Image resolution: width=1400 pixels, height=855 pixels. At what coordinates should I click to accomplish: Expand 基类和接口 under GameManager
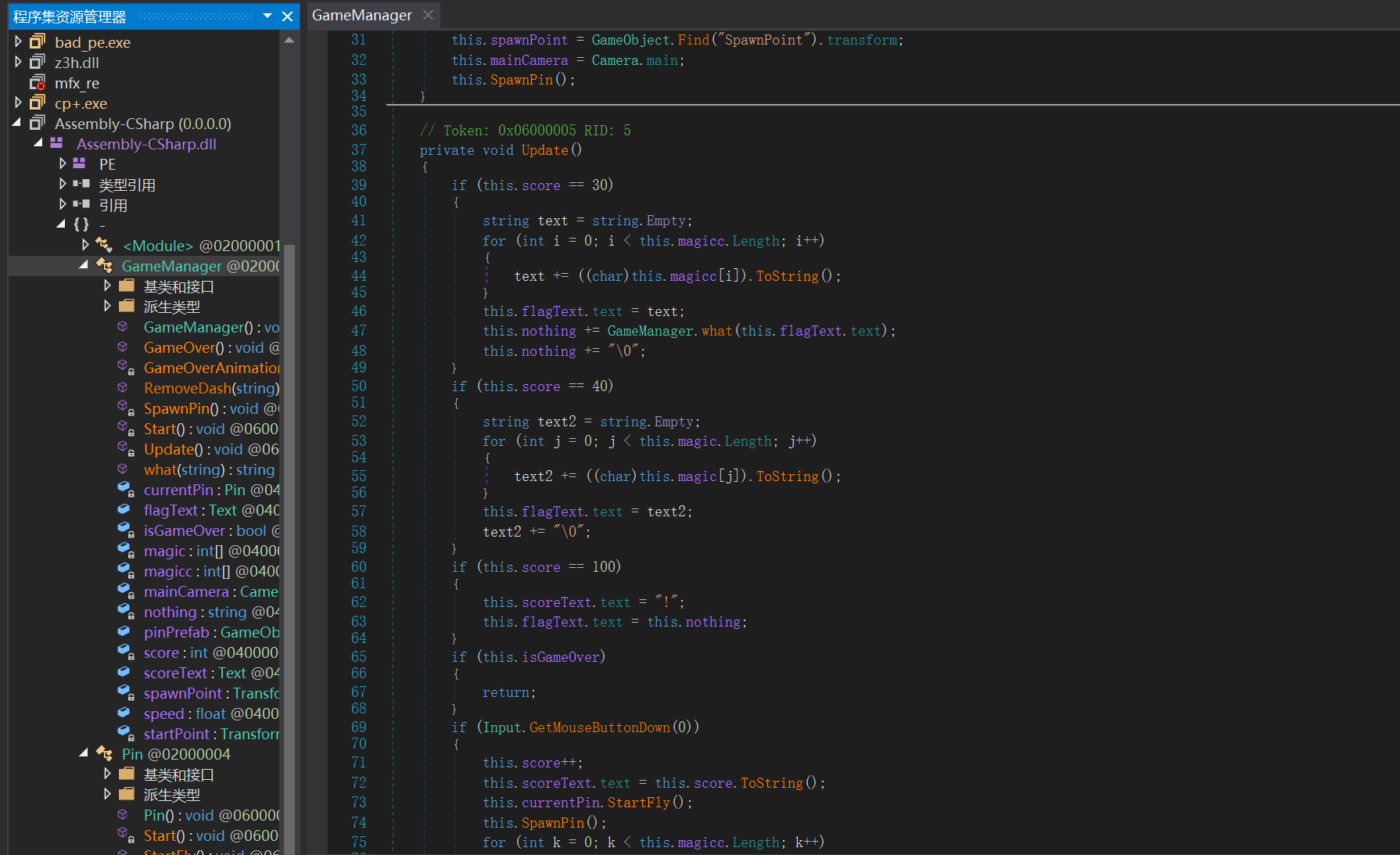(x=107, y=286)
